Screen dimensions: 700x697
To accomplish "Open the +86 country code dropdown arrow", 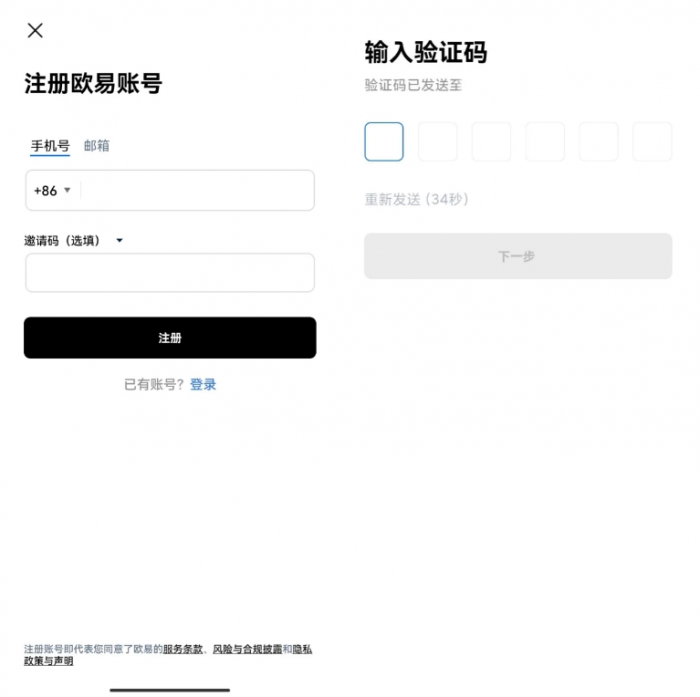I will (67, 190).
